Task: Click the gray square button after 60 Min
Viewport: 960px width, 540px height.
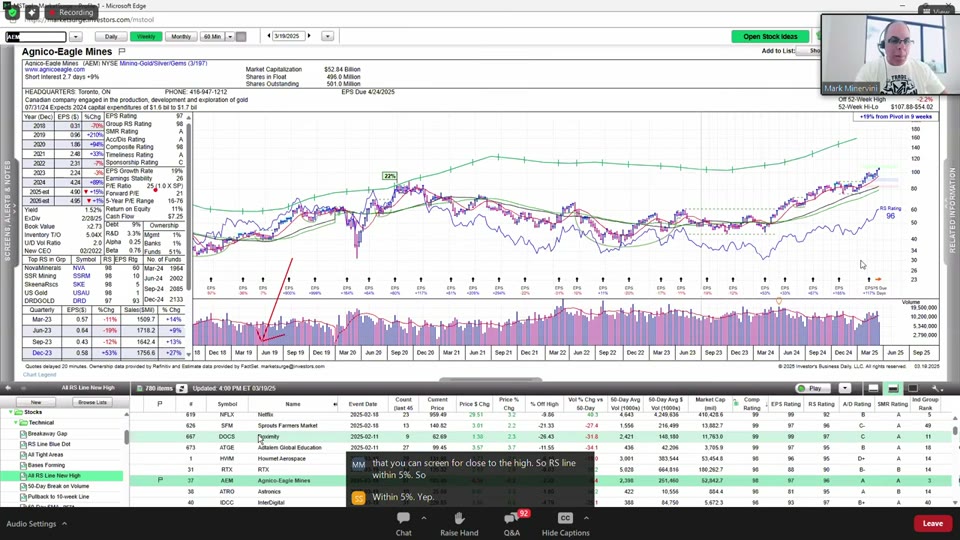Action: [241, 37]
